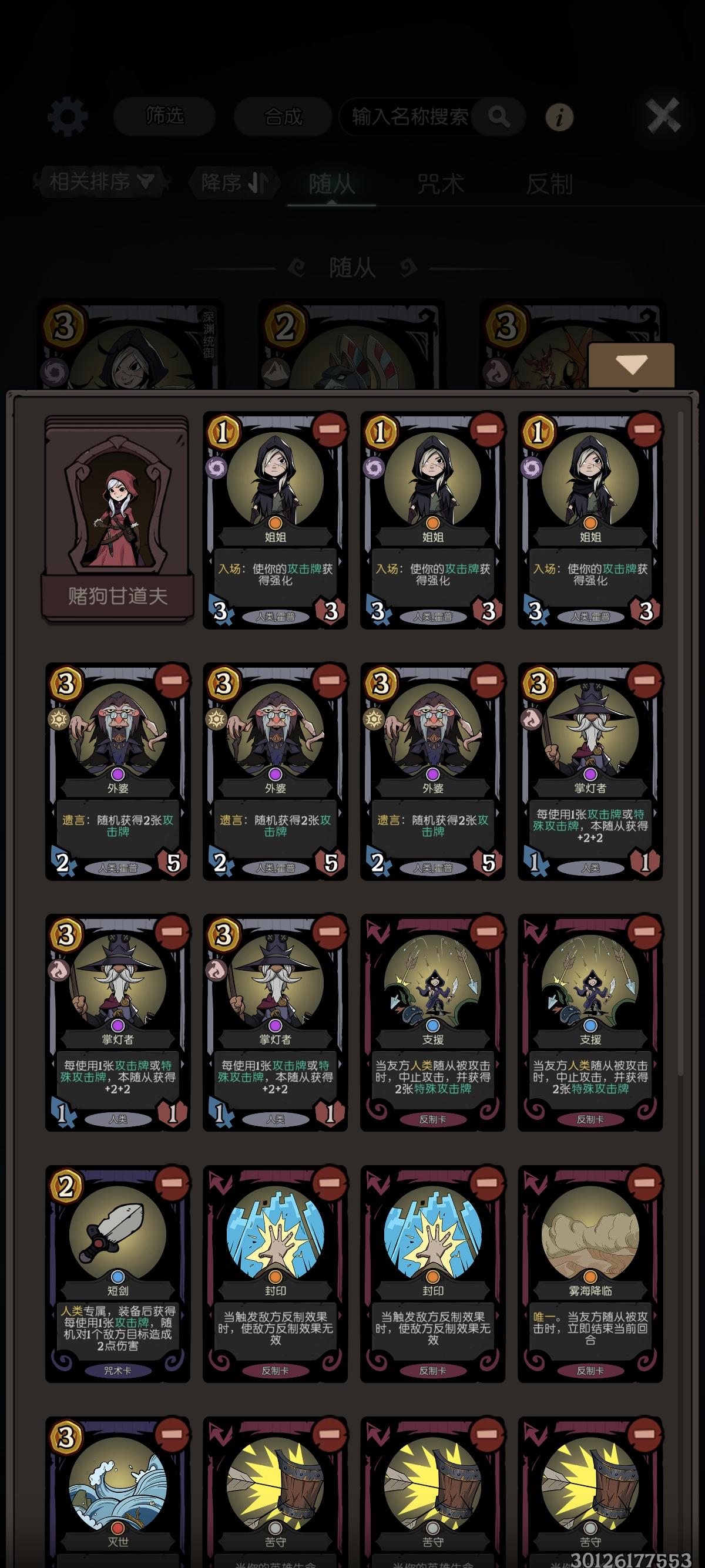Click minus on fourth-row first 封印 card
The image size is (705, 1568).
(x=330, y=1182)
